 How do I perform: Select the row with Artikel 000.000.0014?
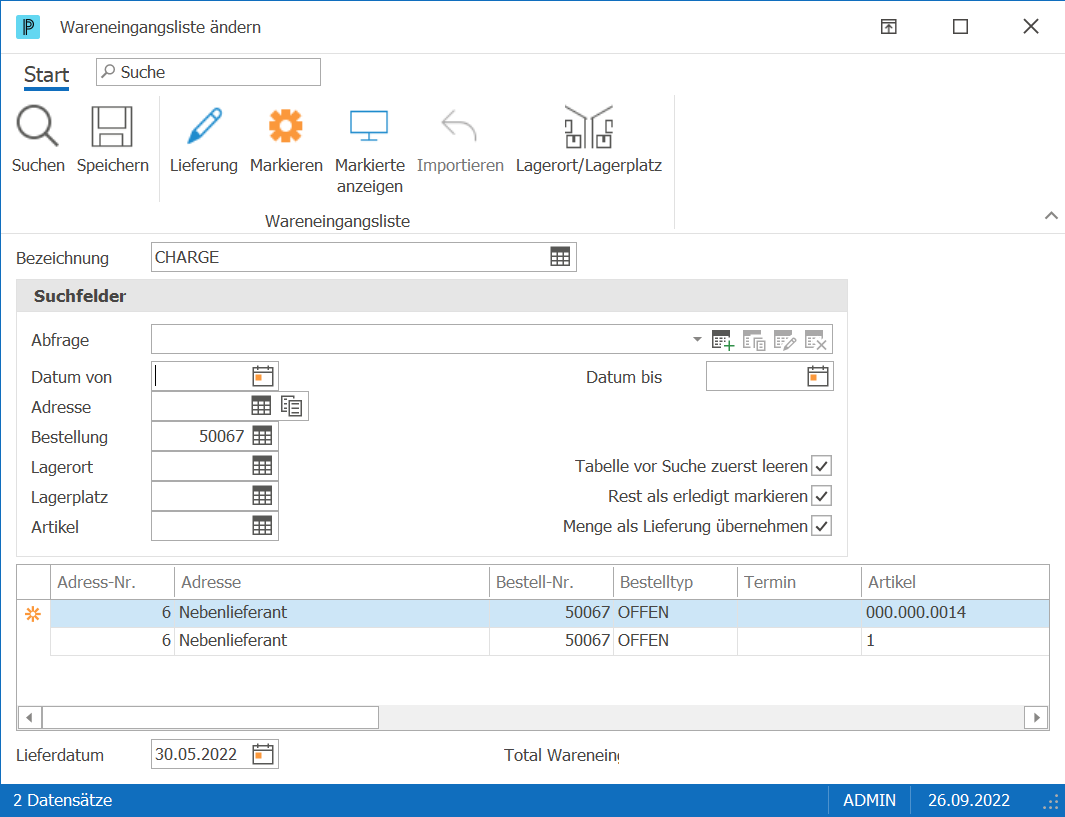pos(549,613)
